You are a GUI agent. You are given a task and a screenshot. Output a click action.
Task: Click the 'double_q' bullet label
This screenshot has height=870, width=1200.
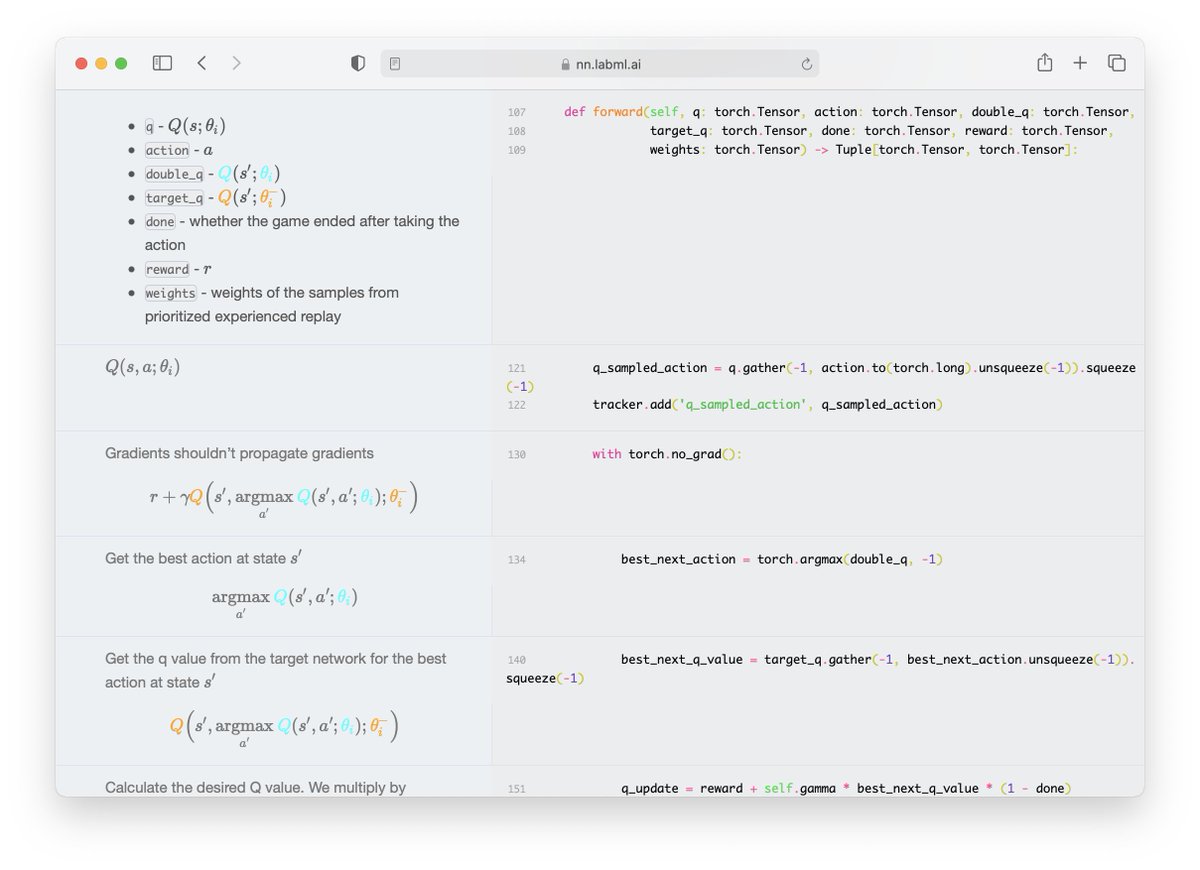[175, 174]
